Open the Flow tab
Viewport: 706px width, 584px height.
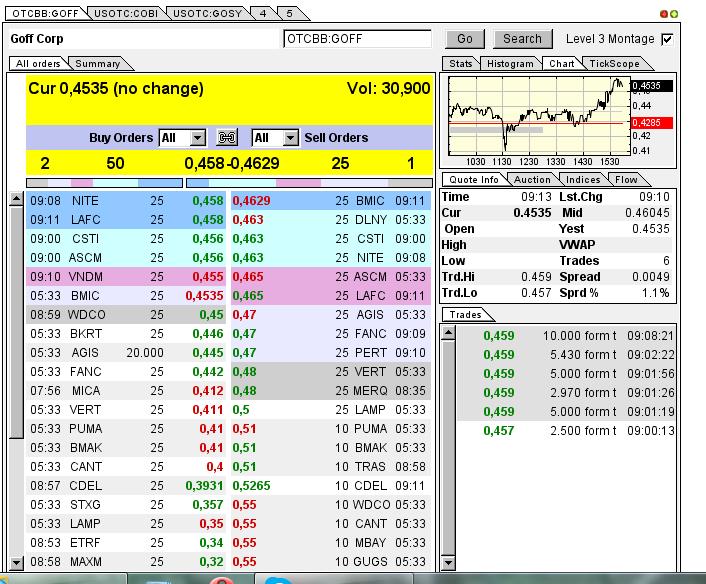[626, 180]
